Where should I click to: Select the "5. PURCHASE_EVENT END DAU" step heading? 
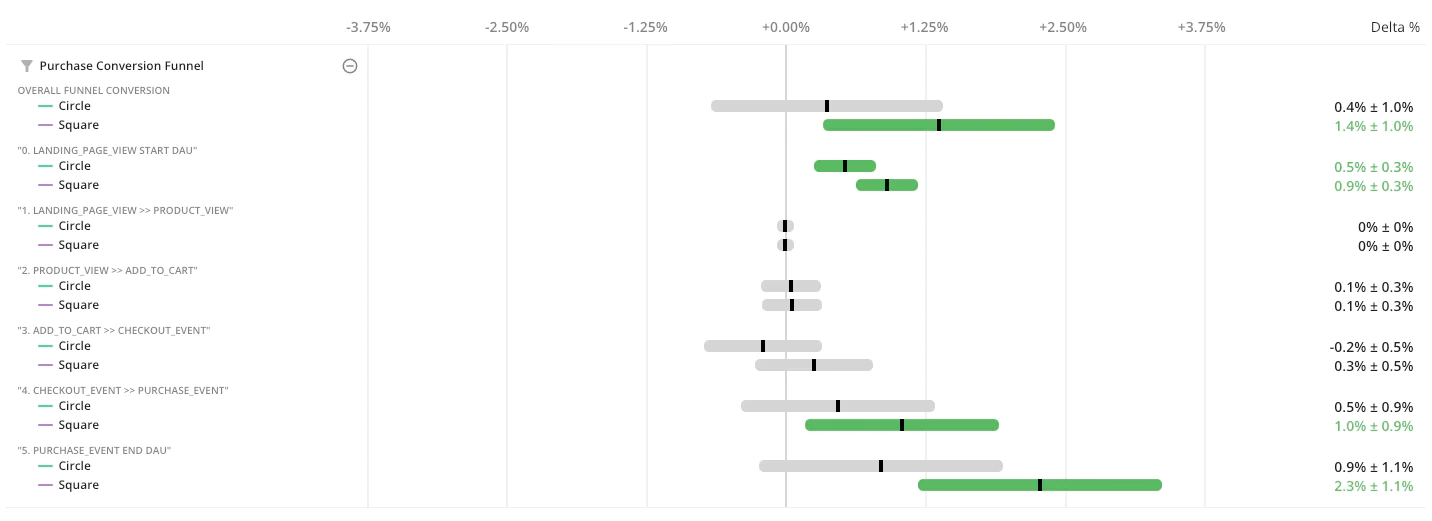[x=95, y=450]
